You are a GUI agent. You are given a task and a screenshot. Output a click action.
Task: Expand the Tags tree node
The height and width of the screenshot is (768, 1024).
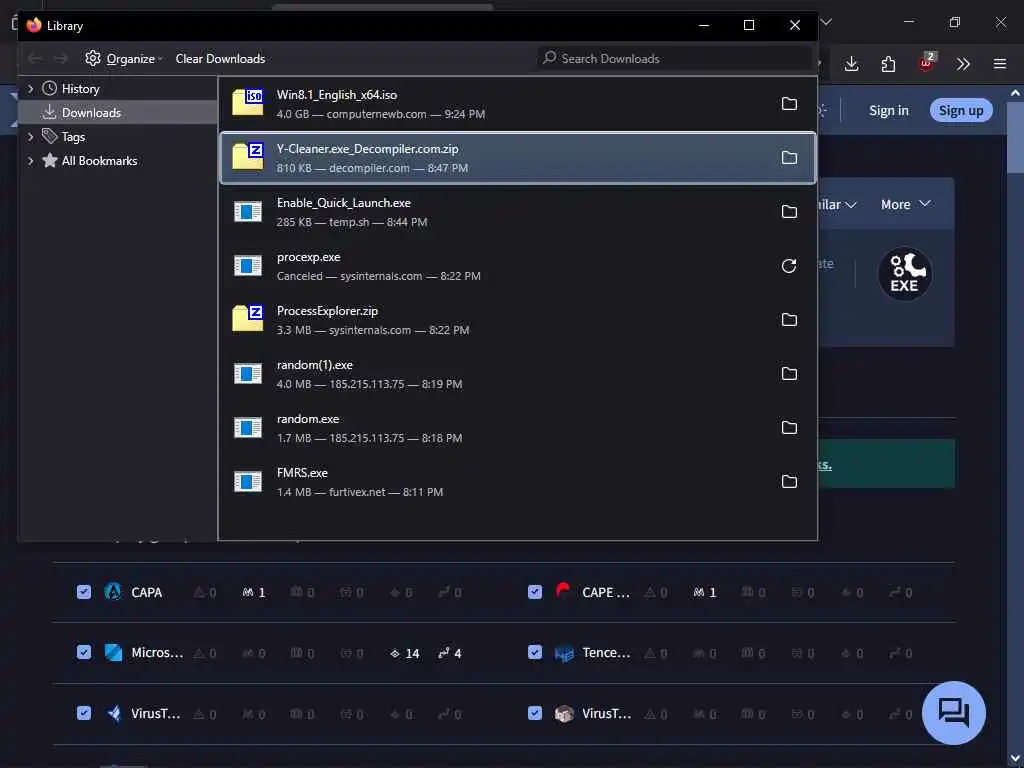30,137
